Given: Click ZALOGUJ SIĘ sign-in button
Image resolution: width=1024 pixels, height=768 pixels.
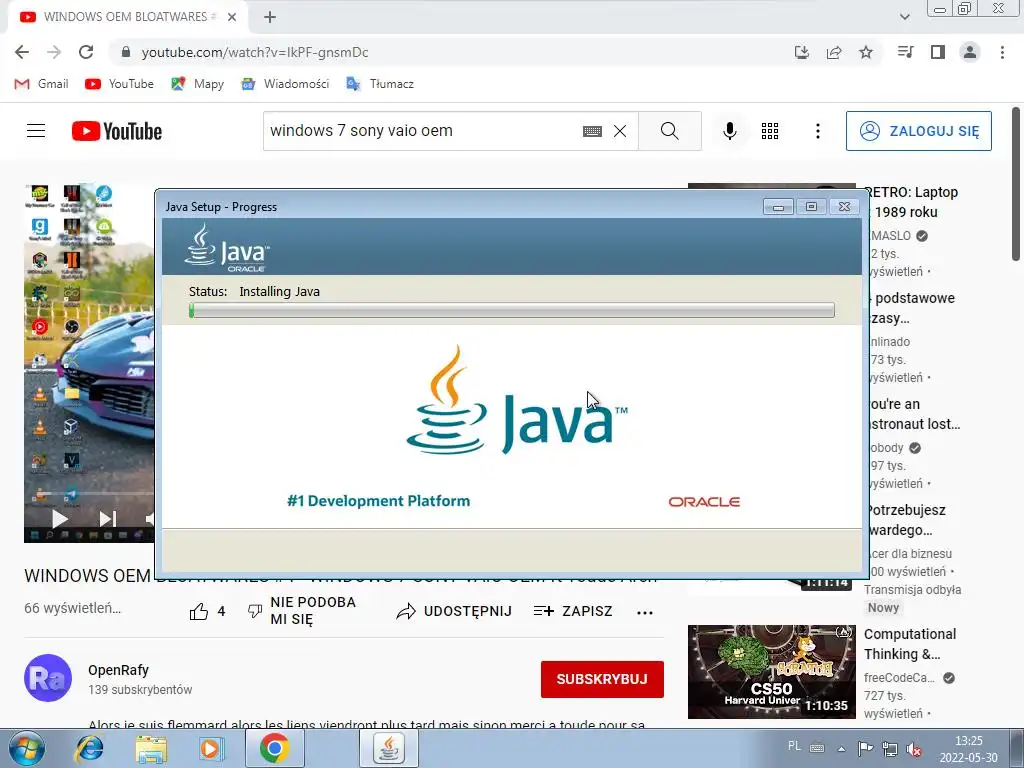Looking at the screenshot, I should 919,131.
